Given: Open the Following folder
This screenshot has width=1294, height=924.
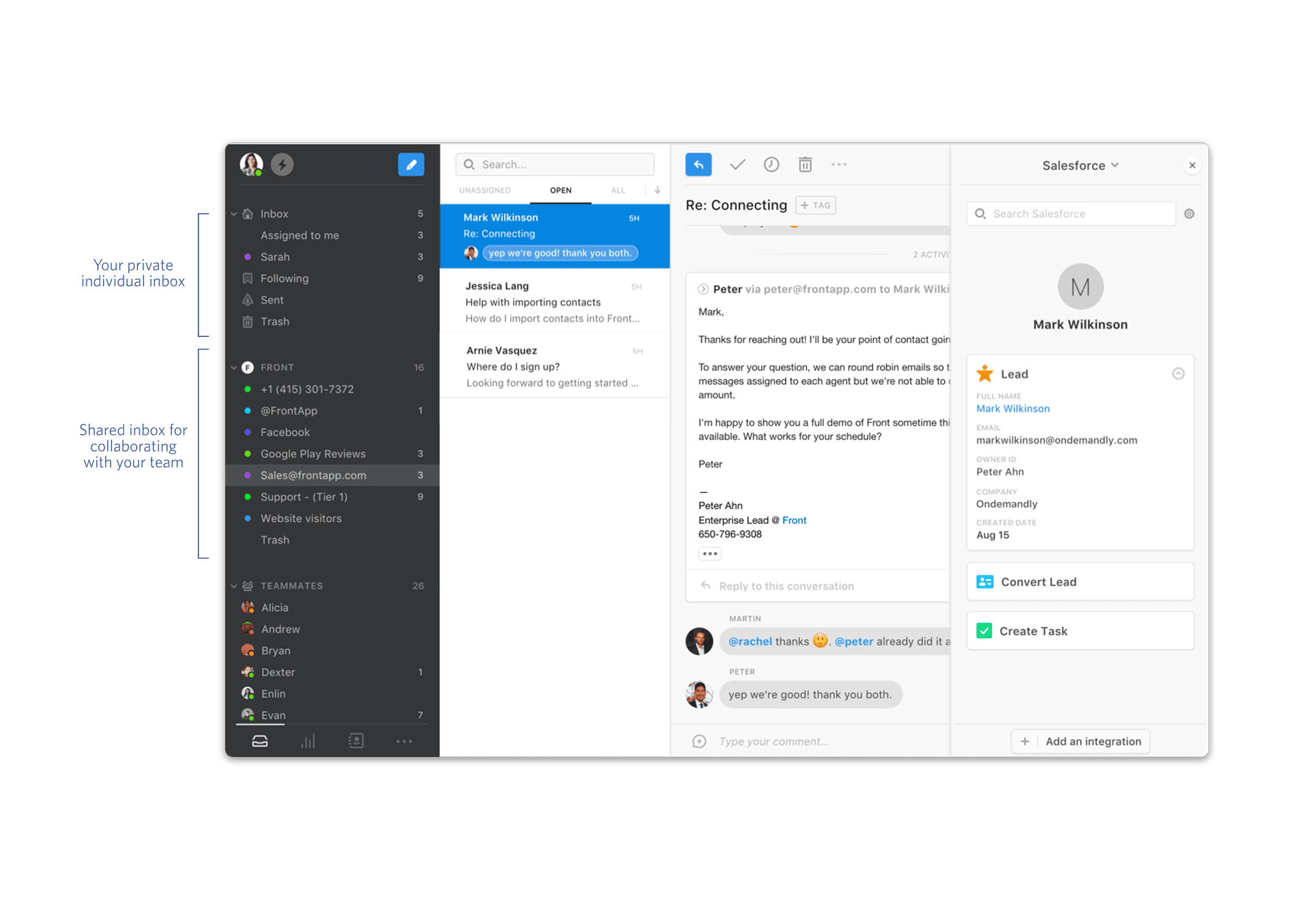Looking at the screenshot, I should [x=333, y=278].
